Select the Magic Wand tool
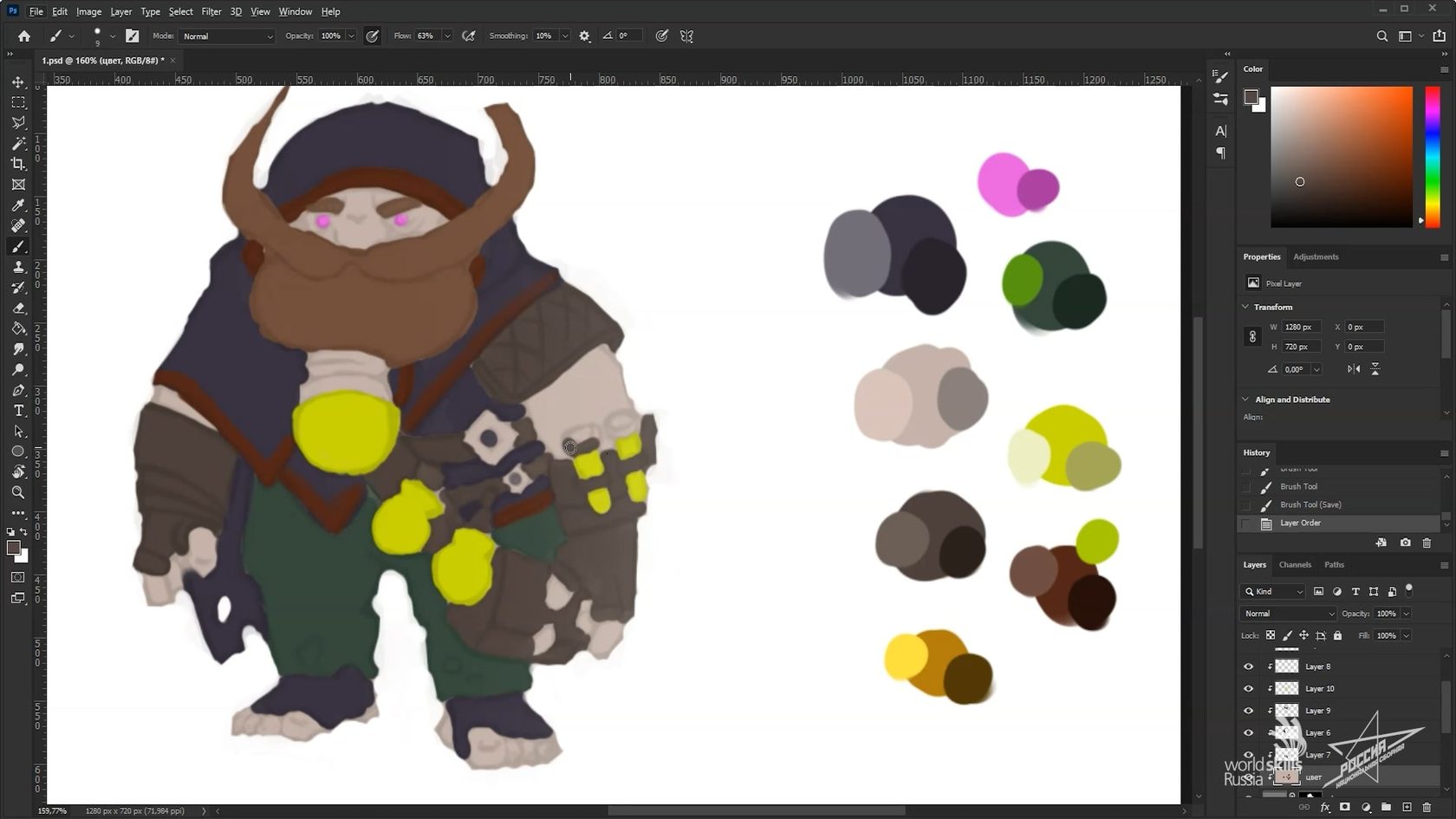Image resolution: width=1456 pixels, height=819 pixels. tap(18, 143)
